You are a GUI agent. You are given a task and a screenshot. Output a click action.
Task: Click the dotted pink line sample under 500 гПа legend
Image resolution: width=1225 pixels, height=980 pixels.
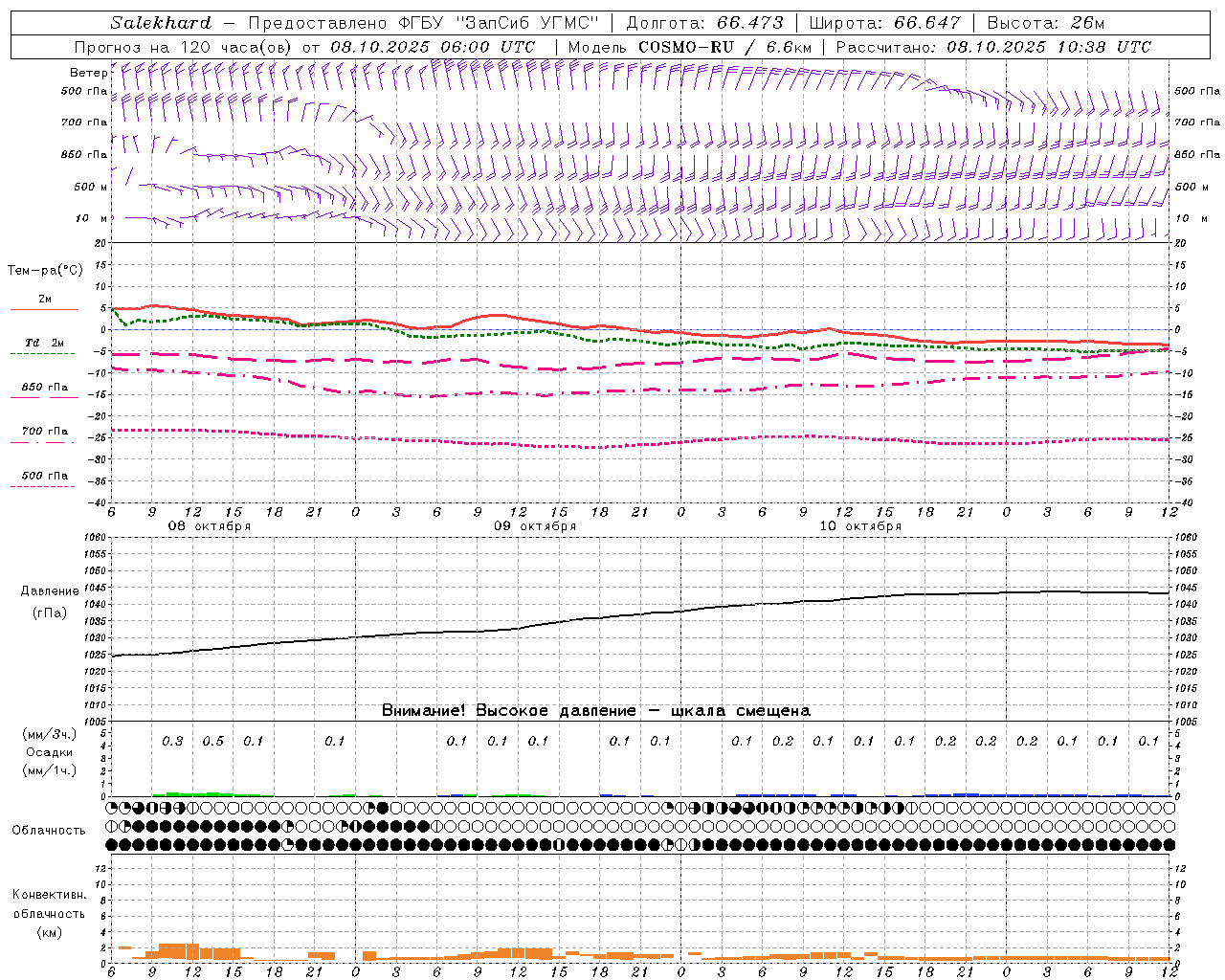tap(42, 487)
